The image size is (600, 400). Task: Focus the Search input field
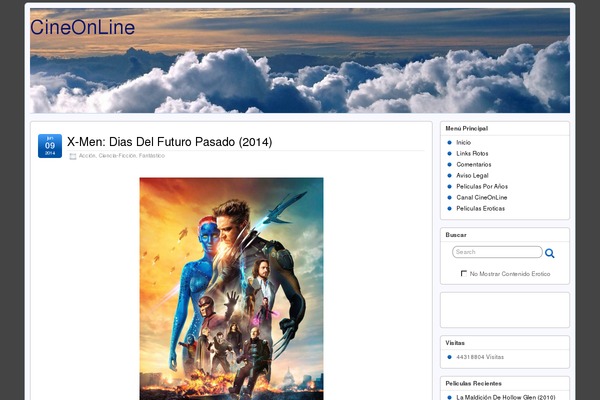pyautogui.click(x=497, y=252)
